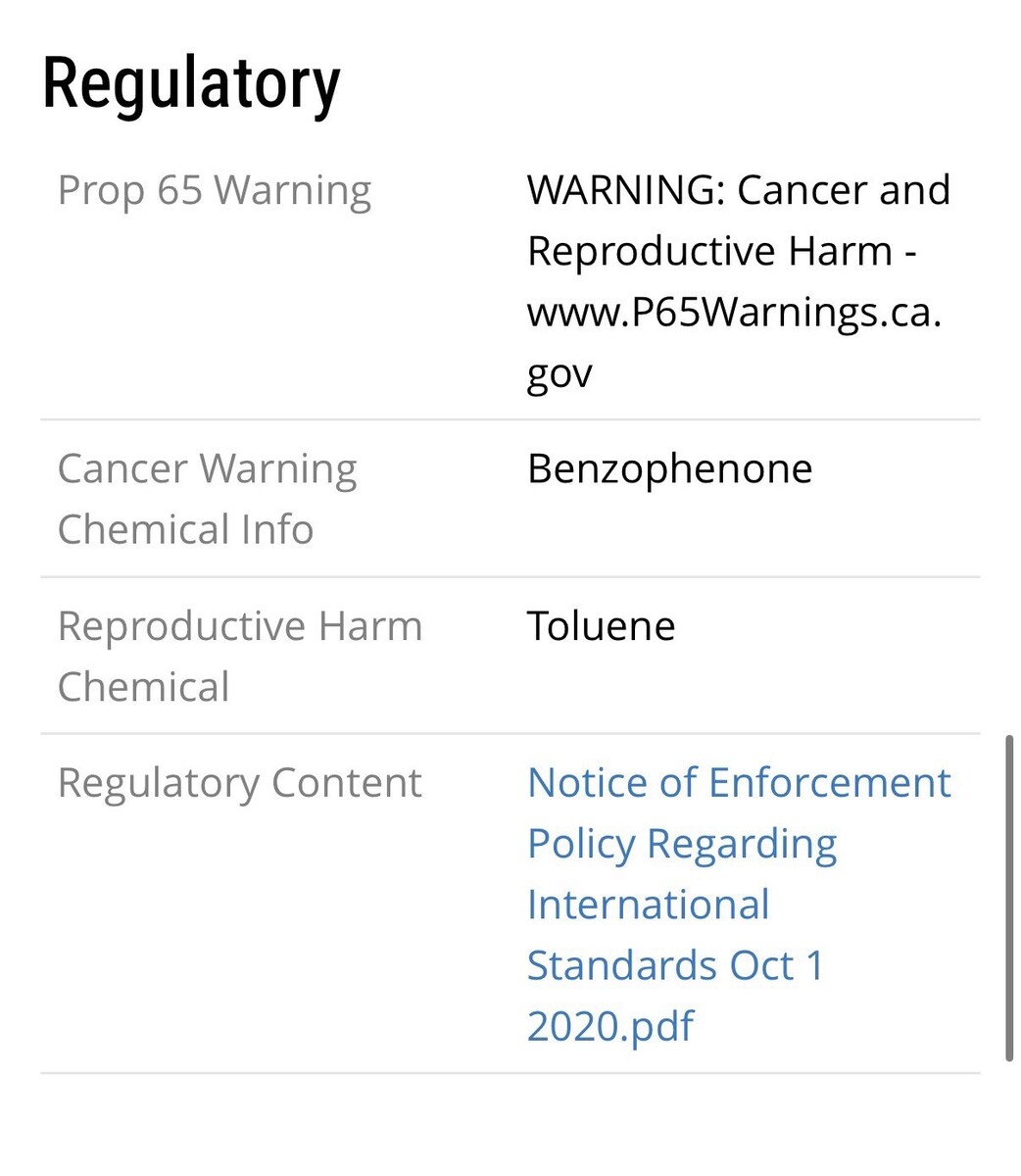
Task: Click 'Chemical Info' label line
Action: pos(185,529)
